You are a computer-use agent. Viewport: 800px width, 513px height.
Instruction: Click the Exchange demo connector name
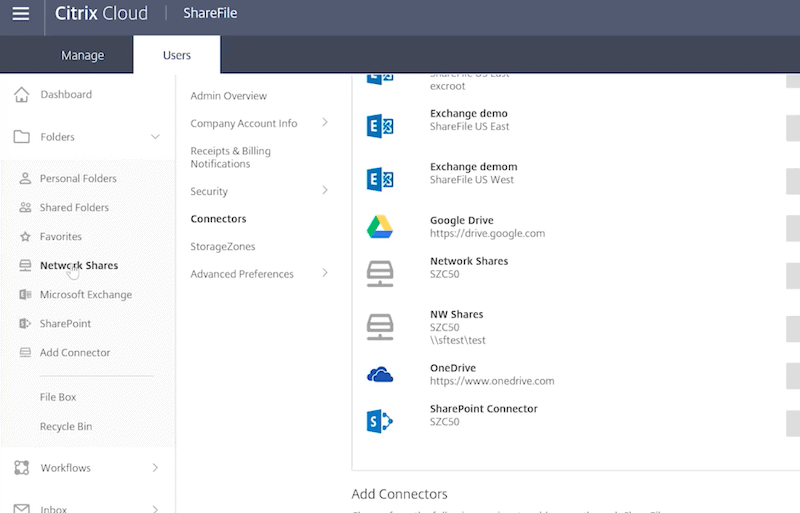coord(469,113)
